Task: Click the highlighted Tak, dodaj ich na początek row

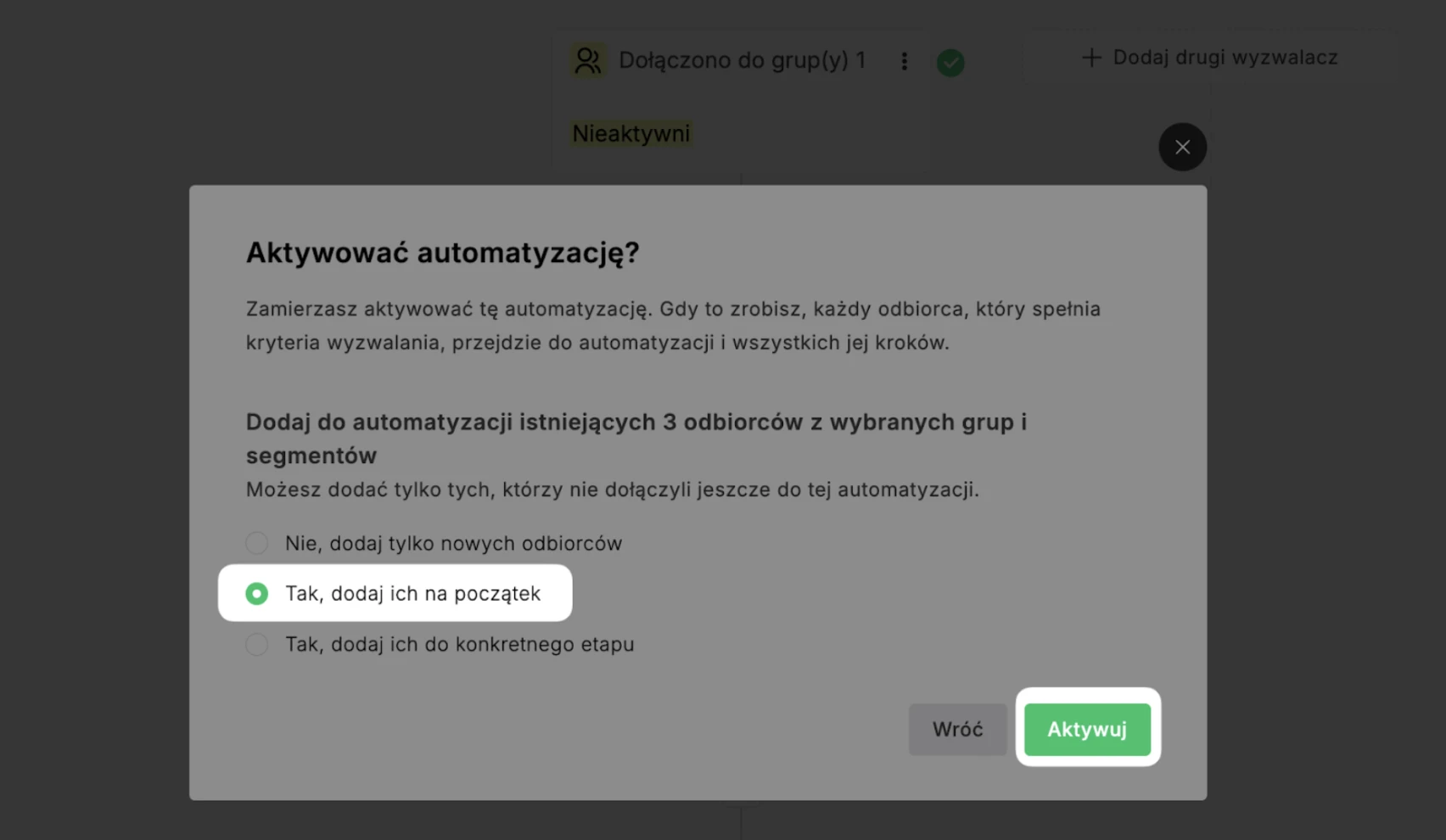Action: pyautogui.click(x=395, y=593)
